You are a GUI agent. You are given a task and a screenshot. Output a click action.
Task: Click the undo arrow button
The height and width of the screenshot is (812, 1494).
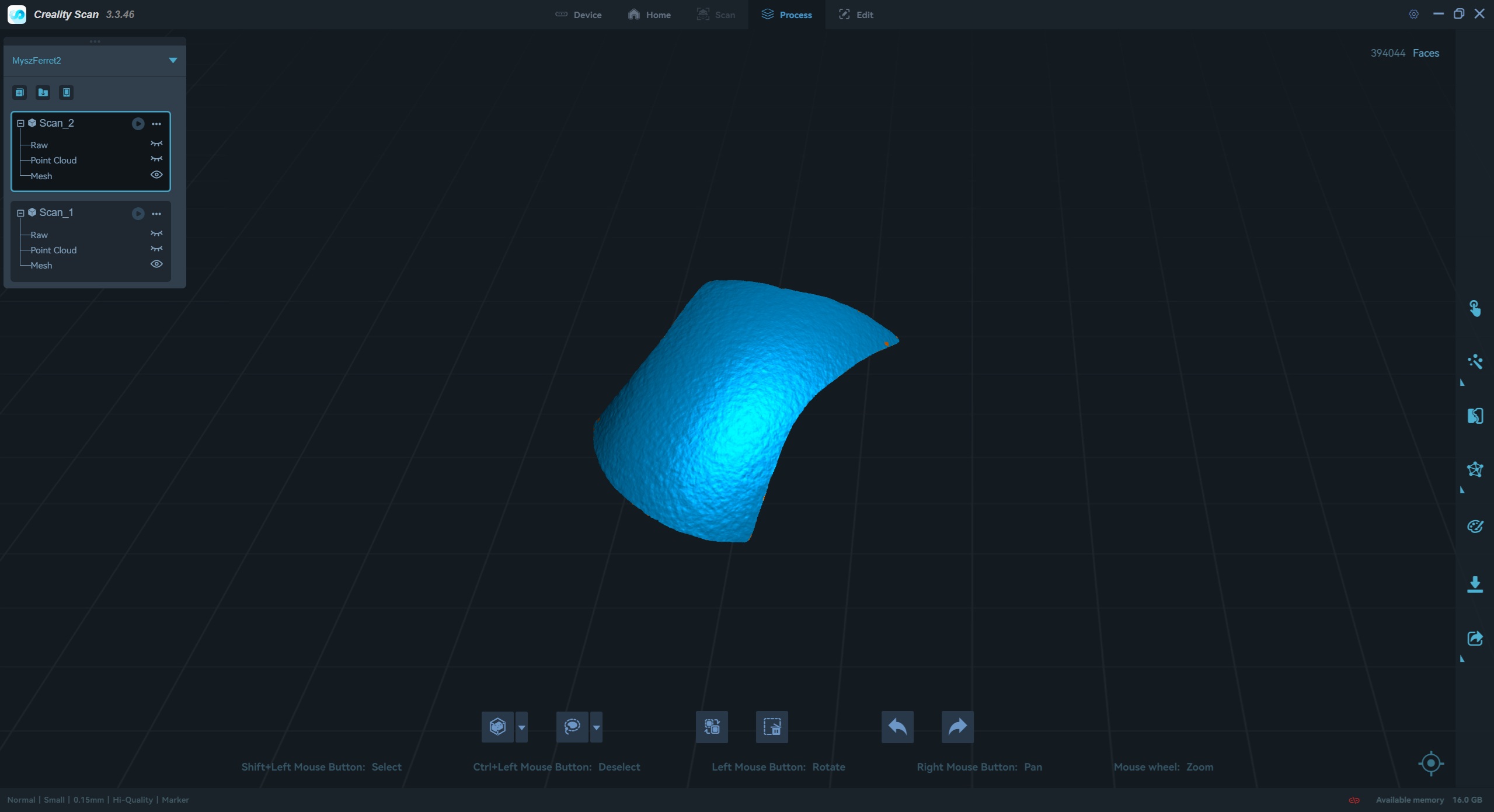click(x=897, y=727)
